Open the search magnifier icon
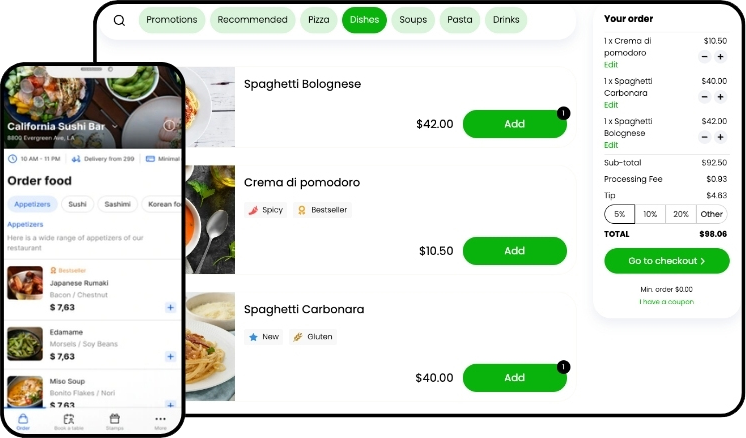 click(119, 20)
